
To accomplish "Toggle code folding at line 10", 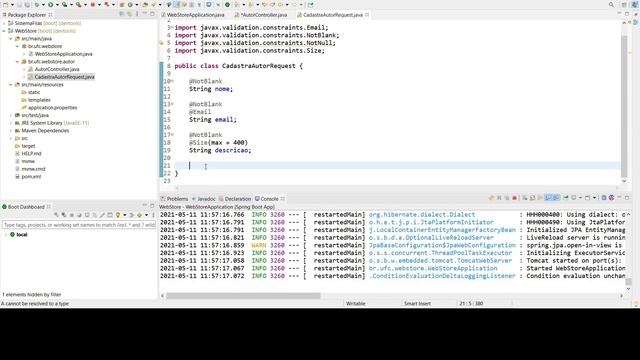I will tap(172, 81).
